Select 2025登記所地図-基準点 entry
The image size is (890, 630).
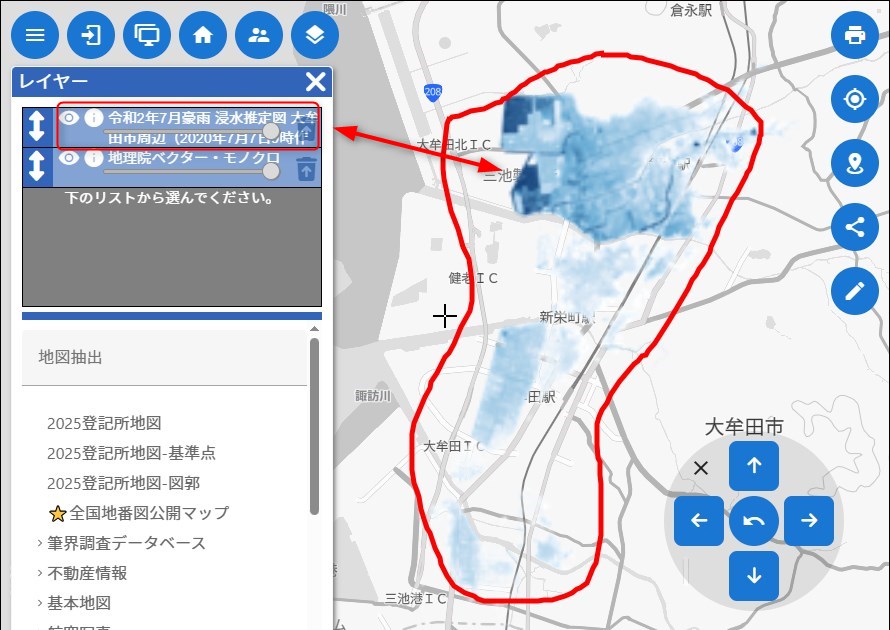[x=131, y=453]
